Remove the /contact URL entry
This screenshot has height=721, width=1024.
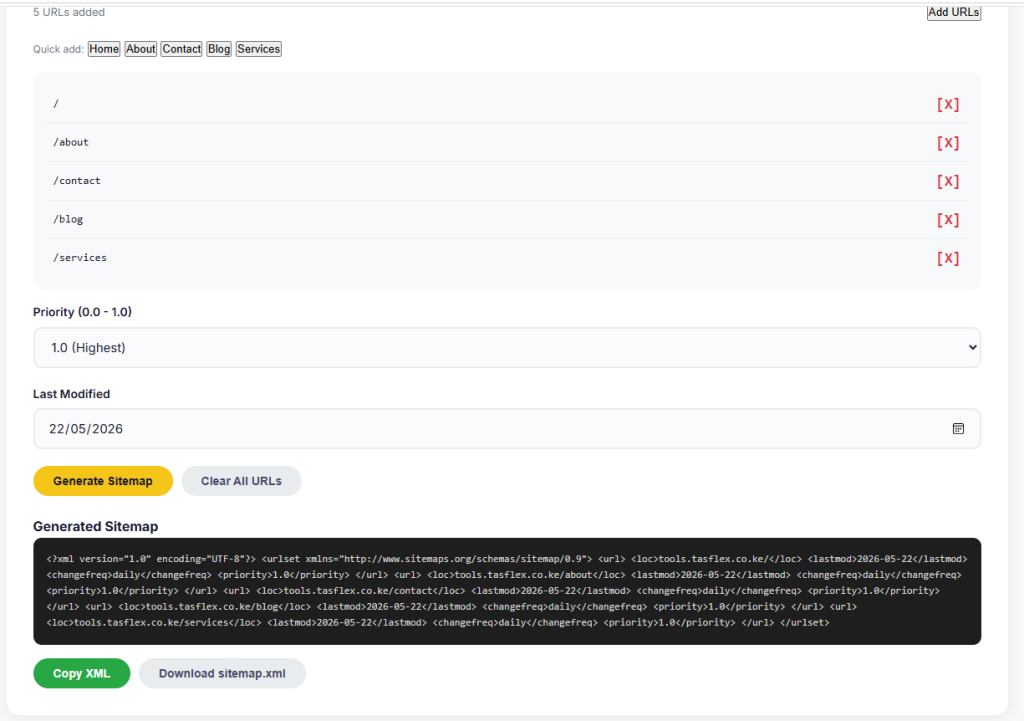coord(948,182)
